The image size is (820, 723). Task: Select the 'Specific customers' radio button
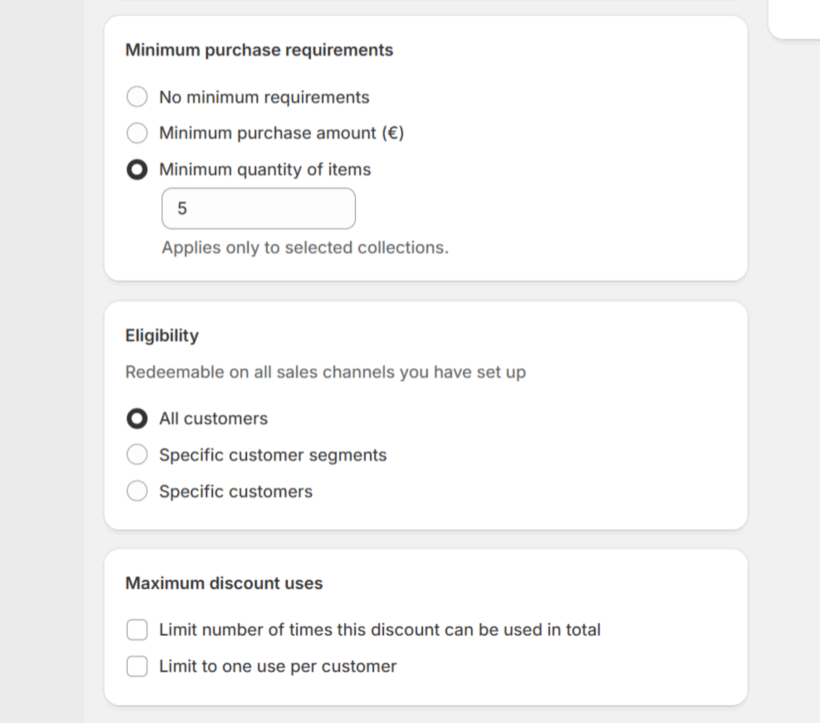(137, 491)
